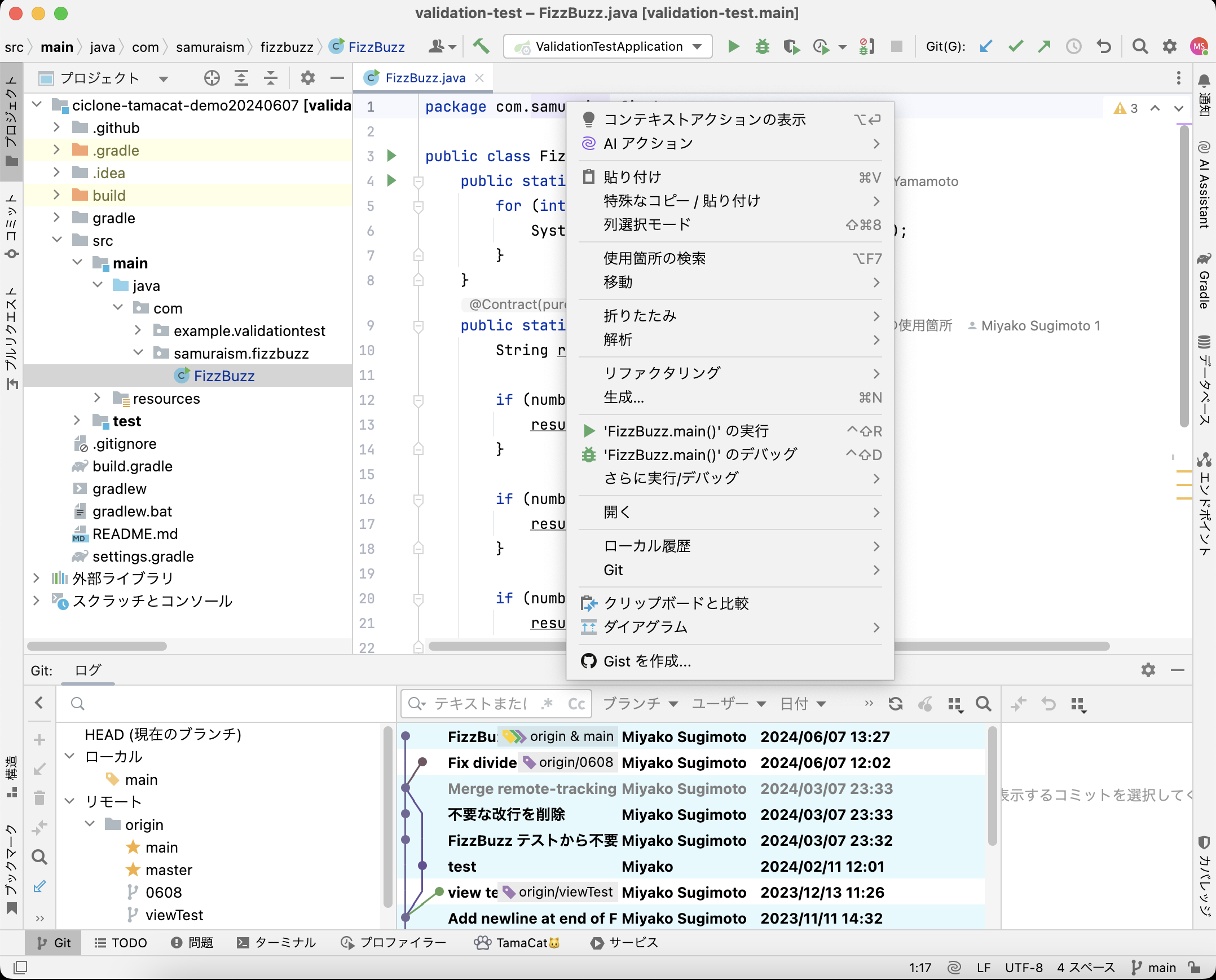
Task: Open the TamaCat tool window
Action: [x=516, y=943]
